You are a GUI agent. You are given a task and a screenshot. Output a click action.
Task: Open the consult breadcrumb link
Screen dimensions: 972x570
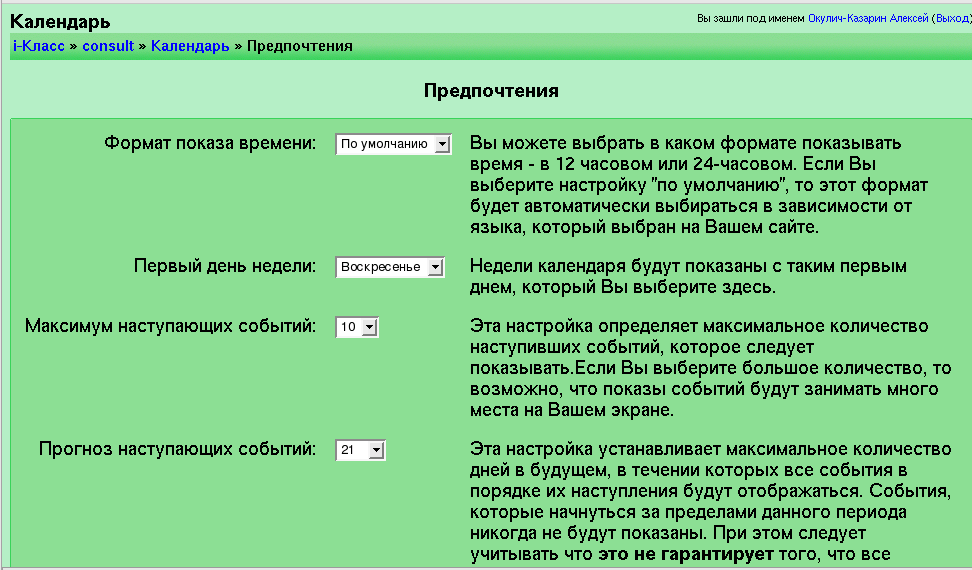tap(108, 46)
